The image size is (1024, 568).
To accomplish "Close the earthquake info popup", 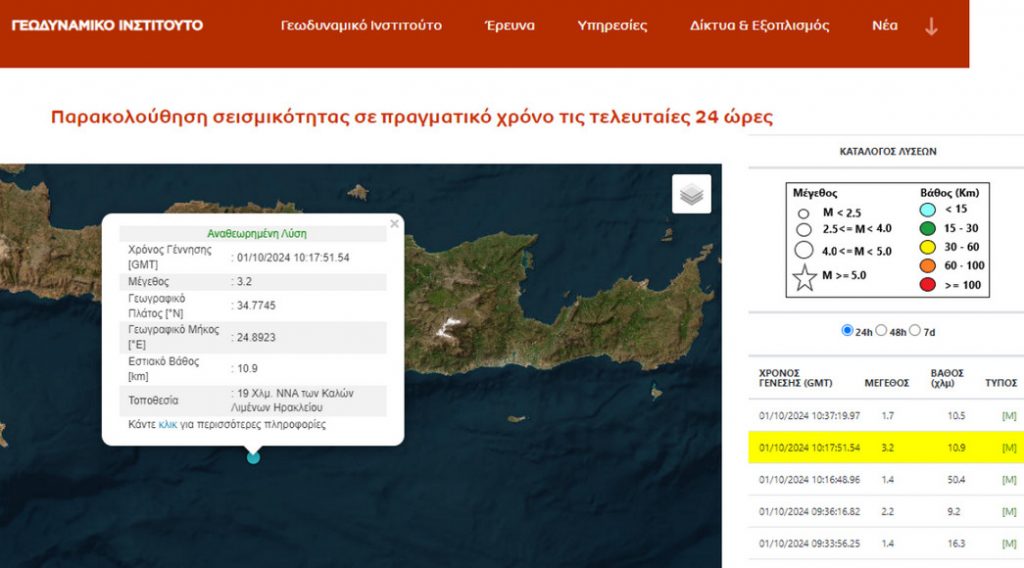I will point(394,224).
